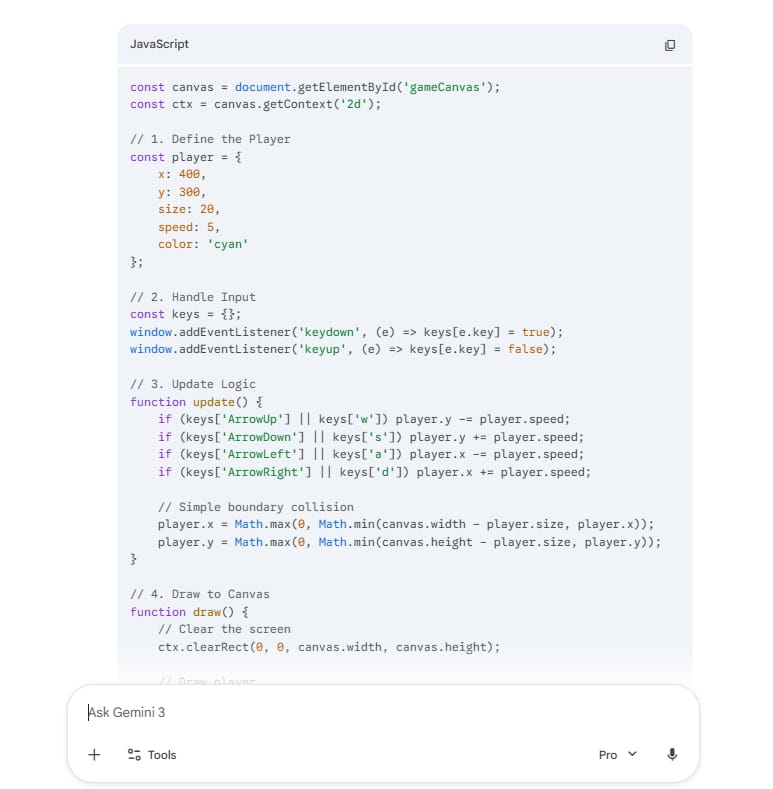Click the getElementById('gameCanvas') line
The width and height of the screenshot is (773, 789).
click(315, 88)
